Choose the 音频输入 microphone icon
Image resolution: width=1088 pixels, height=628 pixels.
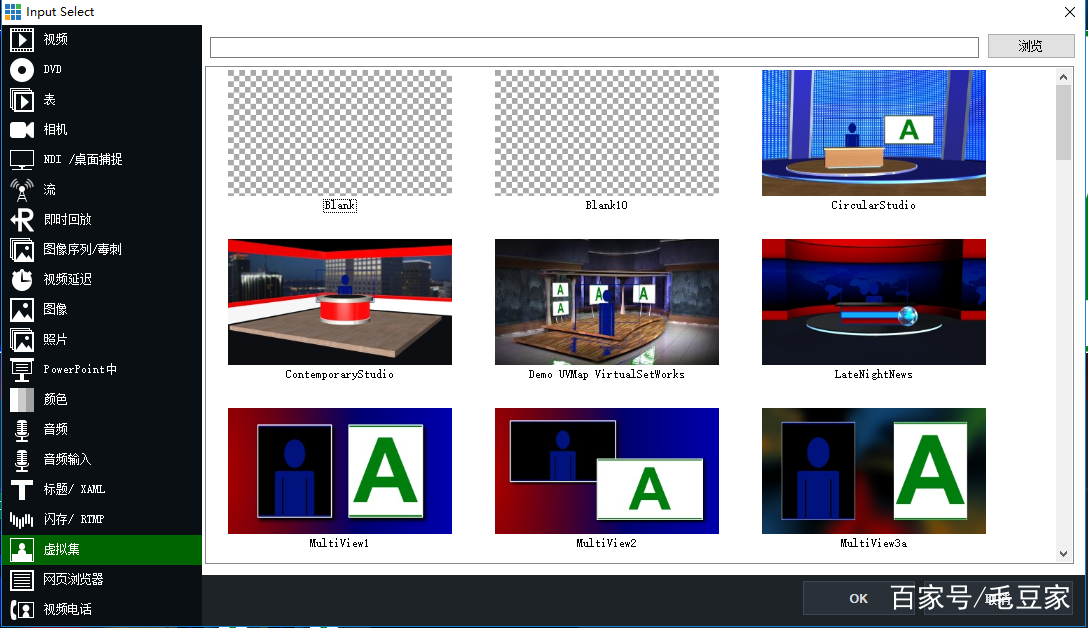click(x=22, y=460)
